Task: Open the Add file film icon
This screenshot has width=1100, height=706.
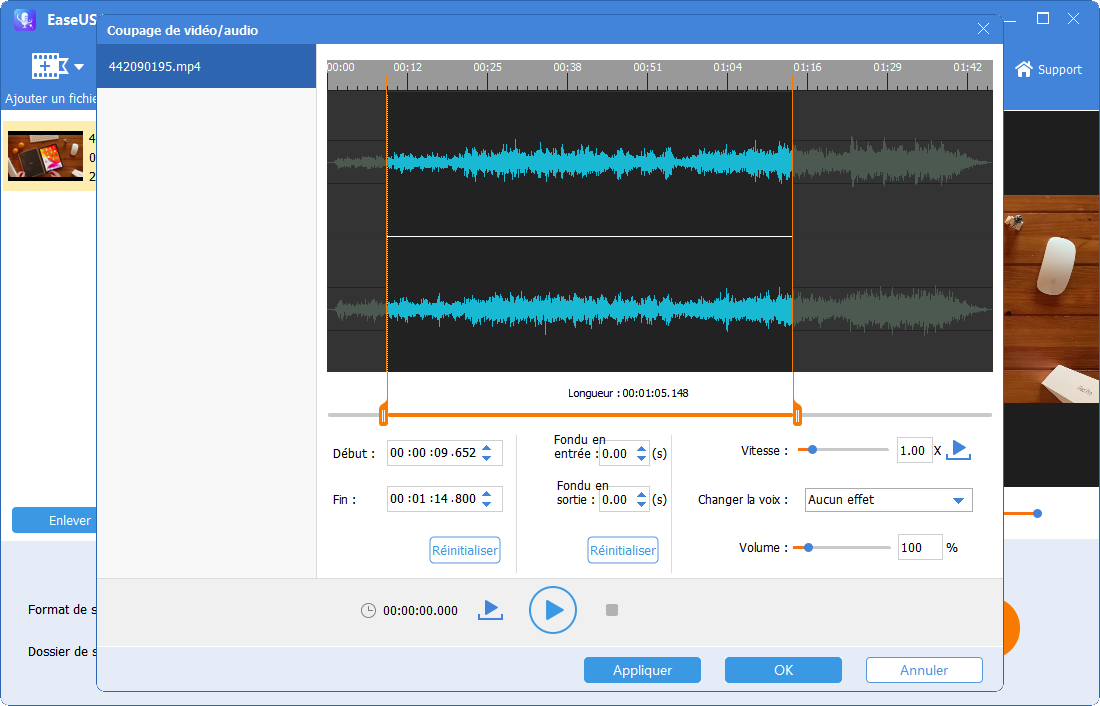Action: click(49, 66)
